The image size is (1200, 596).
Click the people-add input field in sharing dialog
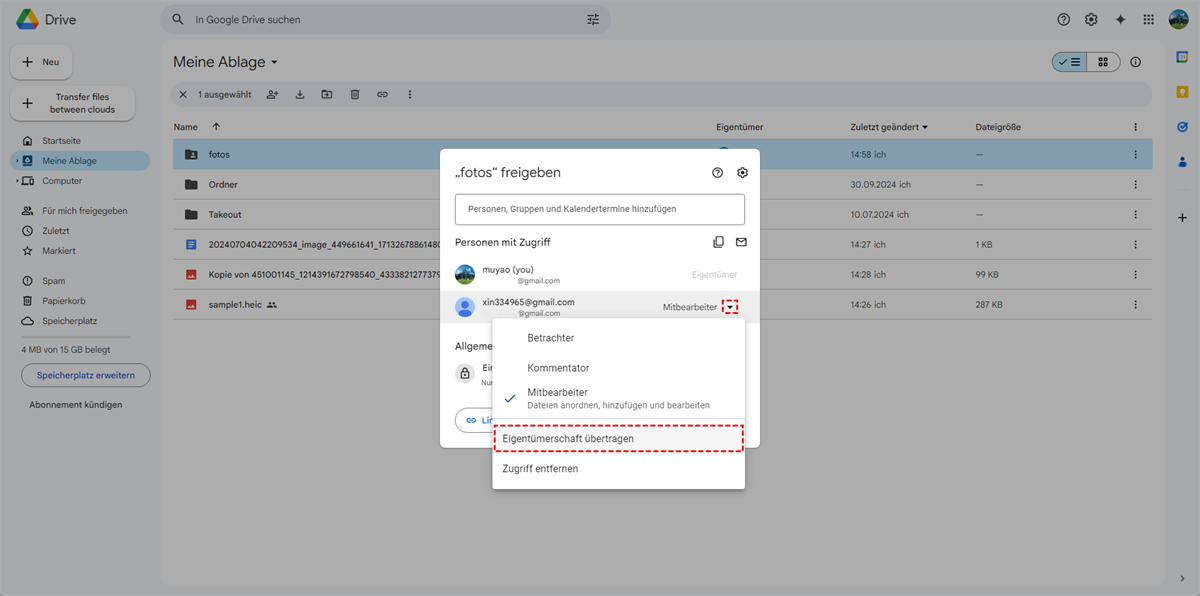(x=599, y=209)
